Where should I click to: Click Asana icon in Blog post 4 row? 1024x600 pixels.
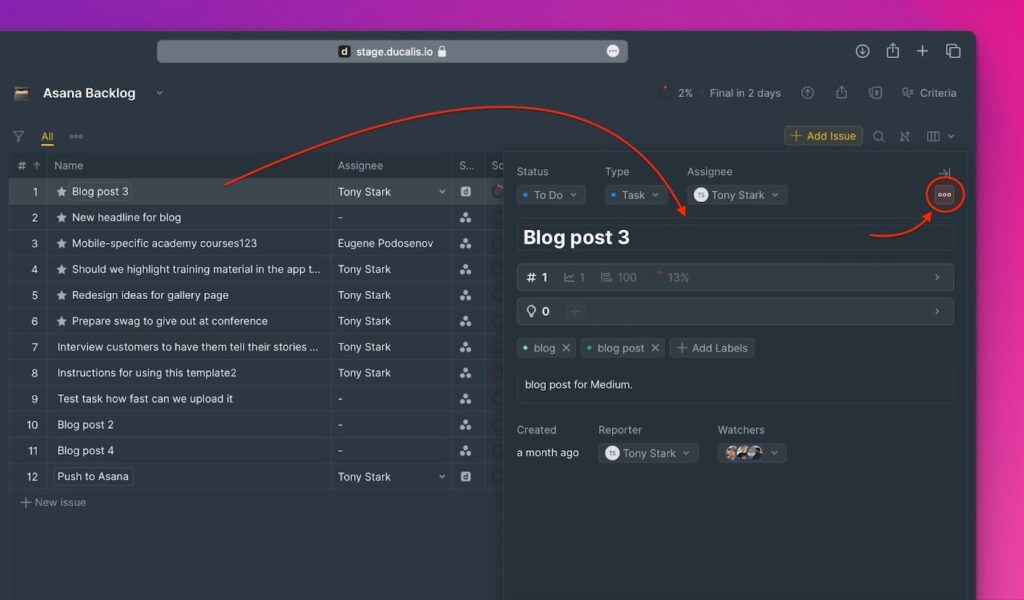(x=466, y=450)
